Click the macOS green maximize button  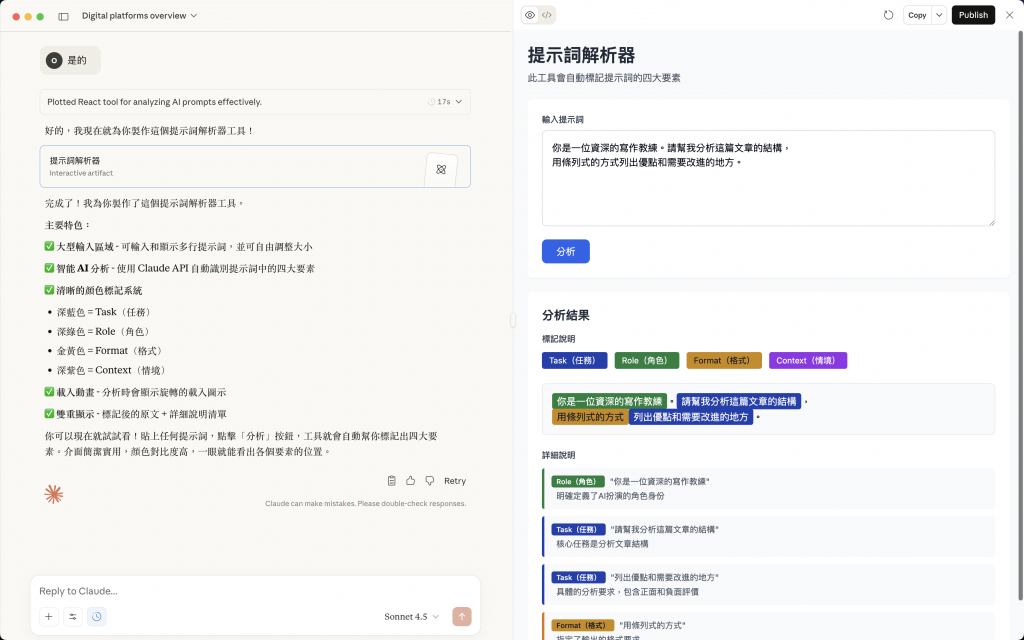point(40,16)
